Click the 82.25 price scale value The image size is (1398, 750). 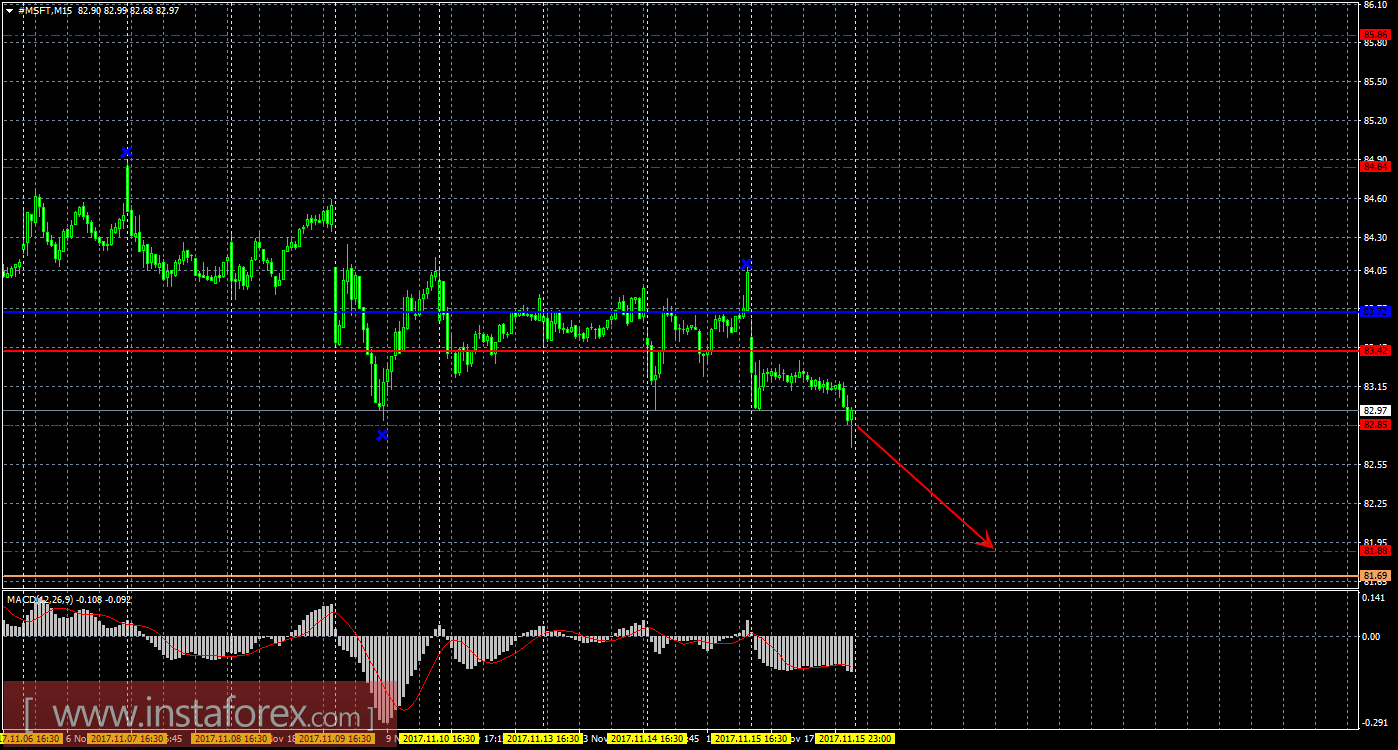(1375, 504)
